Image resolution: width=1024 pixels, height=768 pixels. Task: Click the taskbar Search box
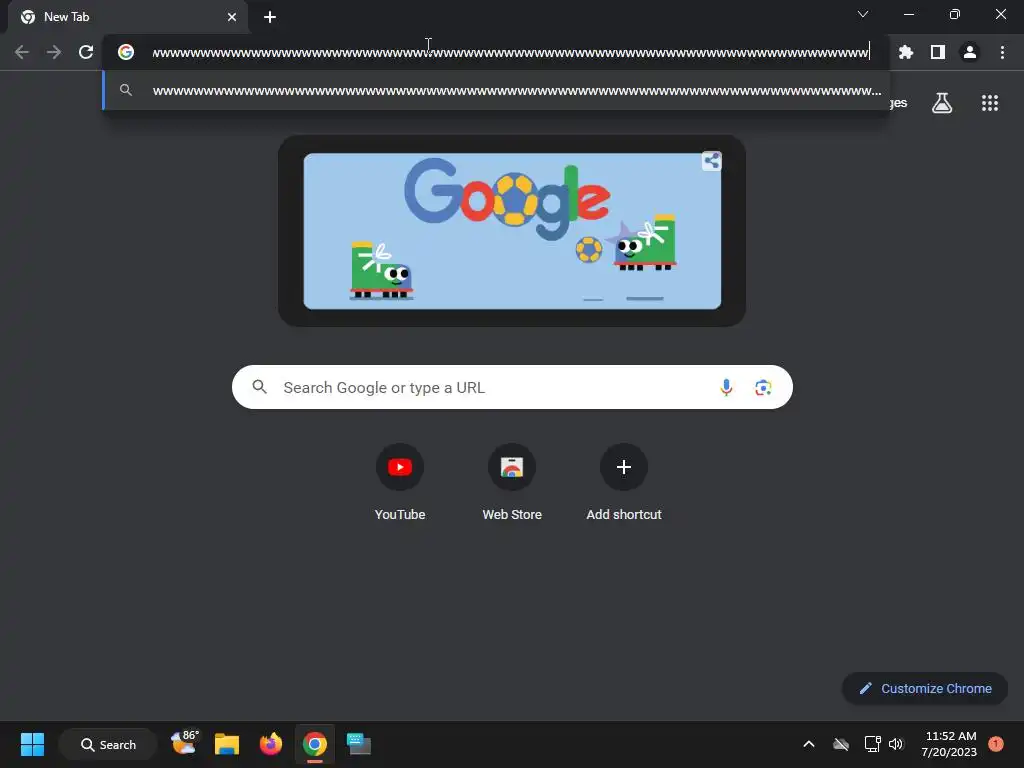[108, 744]
